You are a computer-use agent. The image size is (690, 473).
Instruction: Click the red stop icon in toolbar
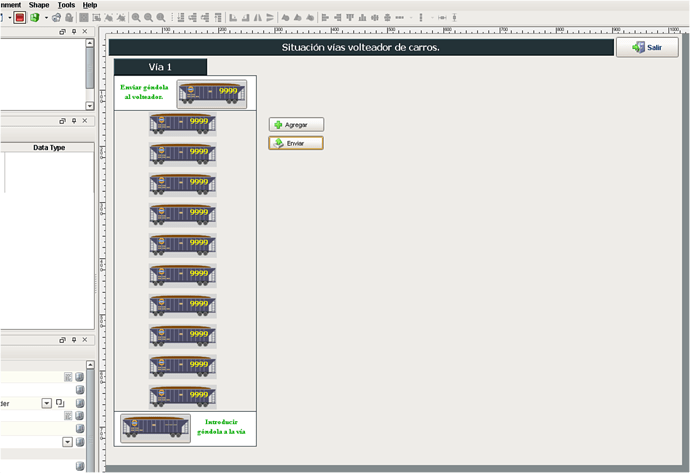(x=19, y=17)
